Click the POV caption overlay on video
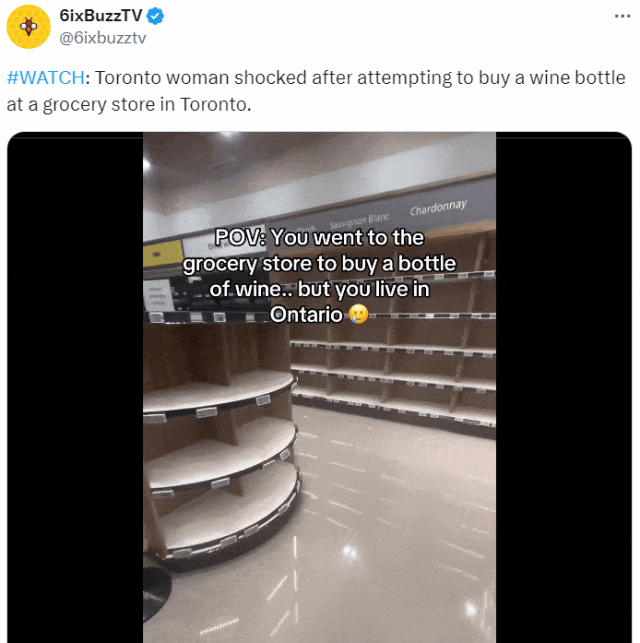 click(319, 276)
